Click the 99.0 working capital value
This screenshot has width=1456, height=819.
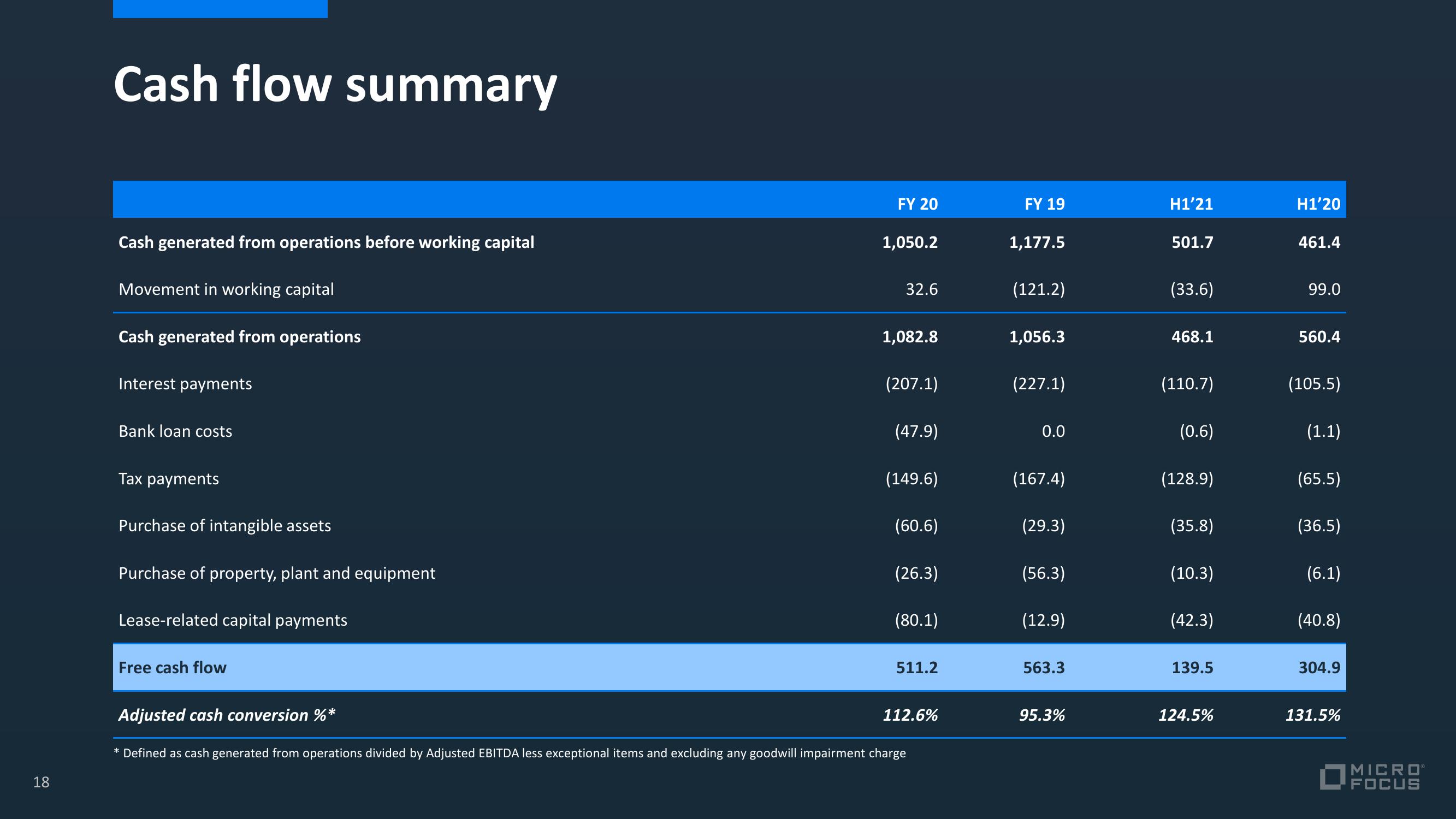pyautogui.click(x=1324, y=289)
